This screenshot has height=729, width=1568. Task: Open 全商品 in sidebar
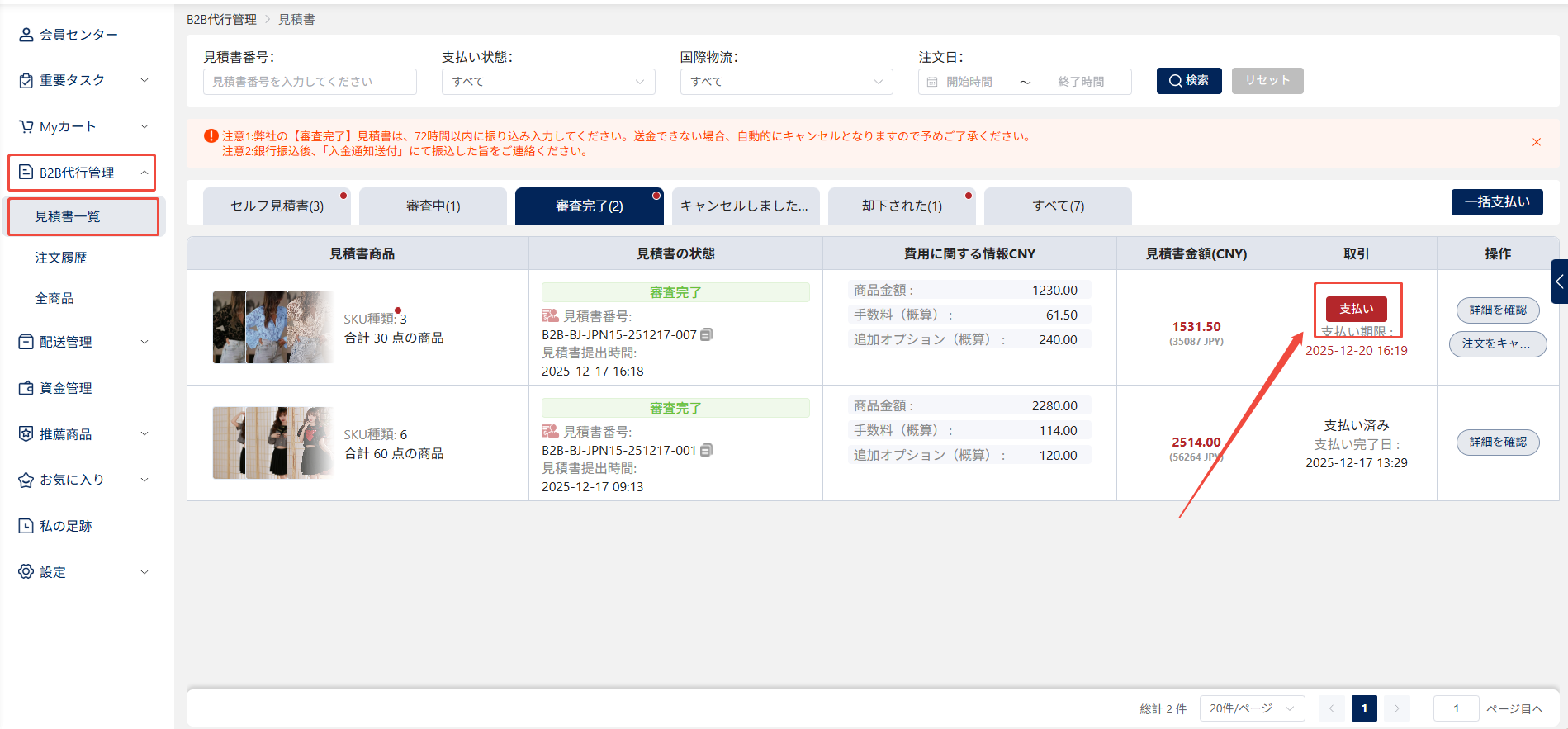coord(54,298)
